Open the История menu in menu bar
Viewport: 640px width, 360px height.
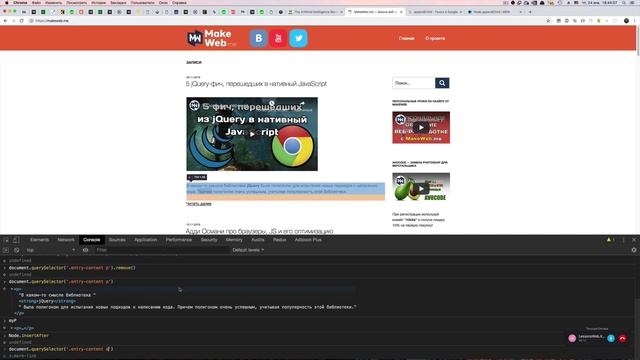(98, 2)
